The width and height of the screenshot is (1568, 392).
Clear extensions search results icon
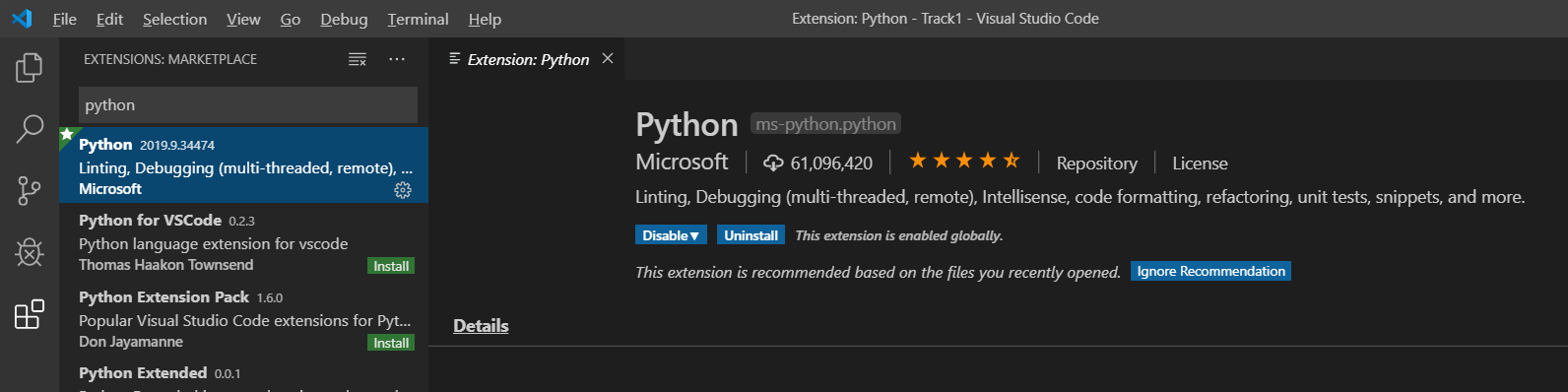[x=358, y=60]
